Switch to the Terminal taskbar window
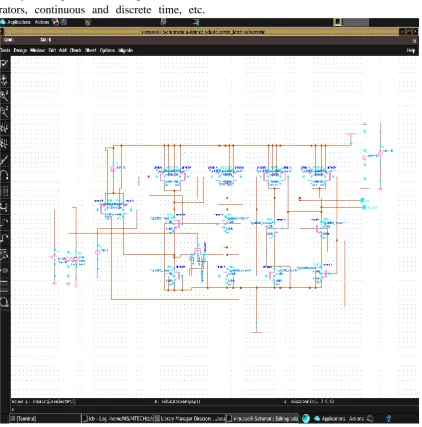 pos(46,419)
